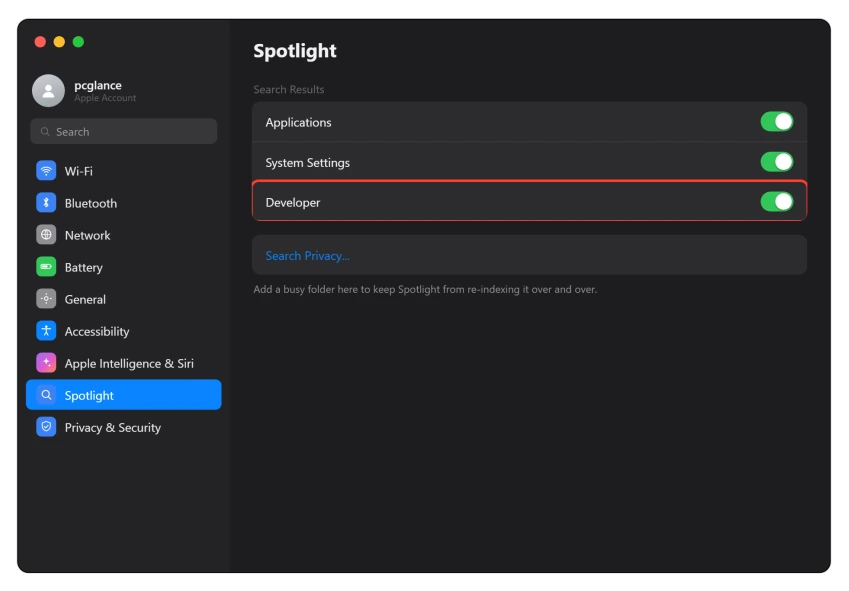This screenshot has height=591, width=849.
Task: Click the Spotlight magnifier icon in sidebar
Action: [46, 395]
